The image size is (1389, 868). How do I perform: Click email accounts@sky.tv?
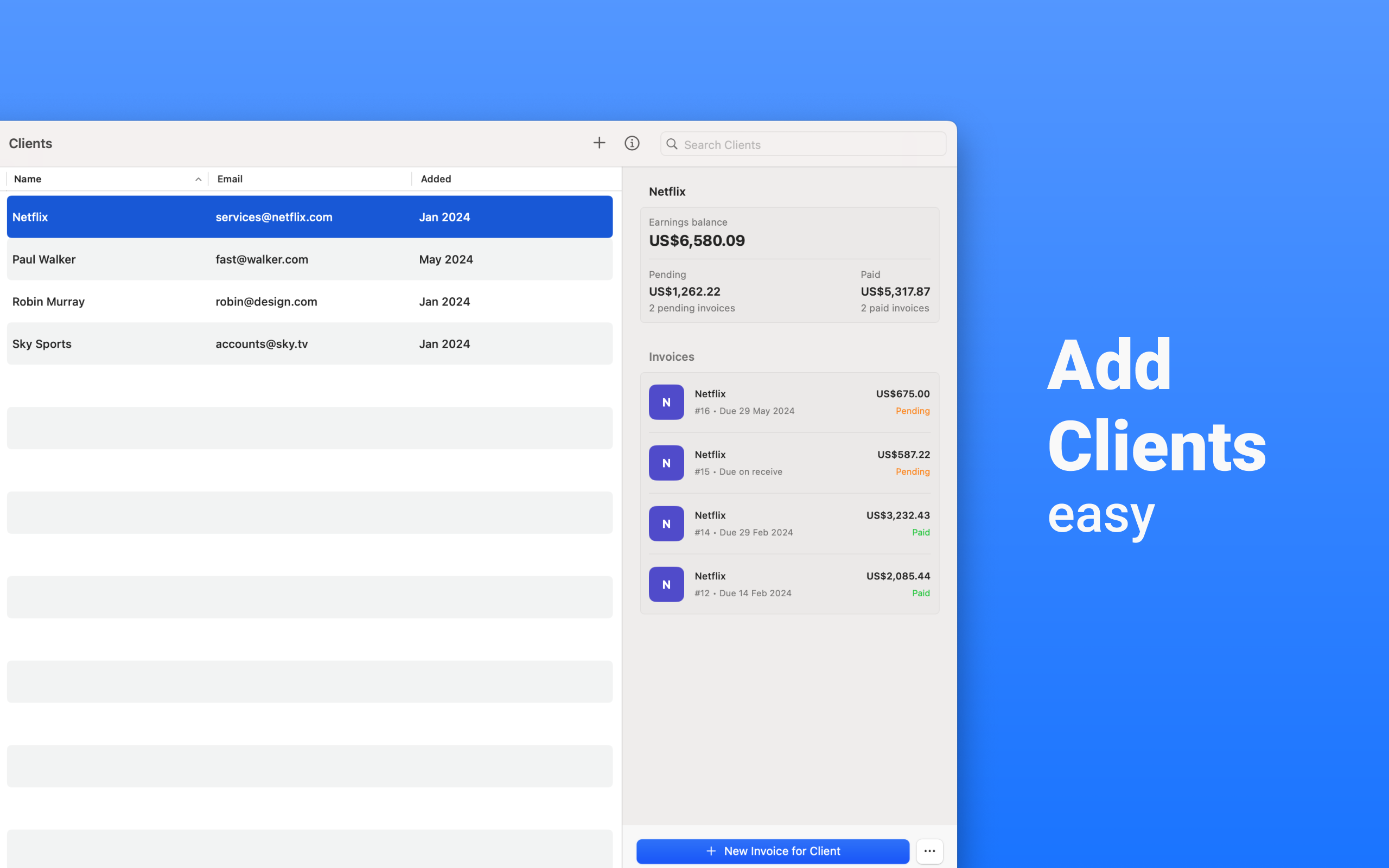click(262, 344)
